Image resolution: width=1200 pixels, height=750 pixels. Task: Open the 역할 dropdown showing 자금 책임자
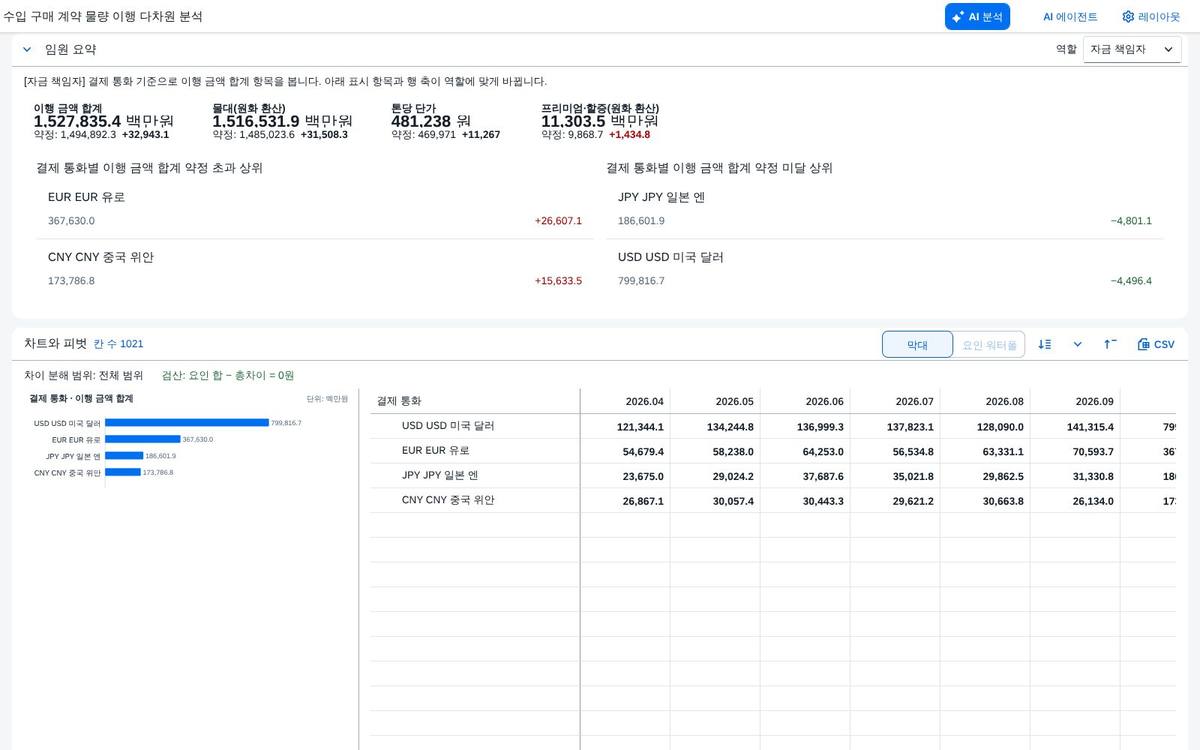[x=1132, y=49]
